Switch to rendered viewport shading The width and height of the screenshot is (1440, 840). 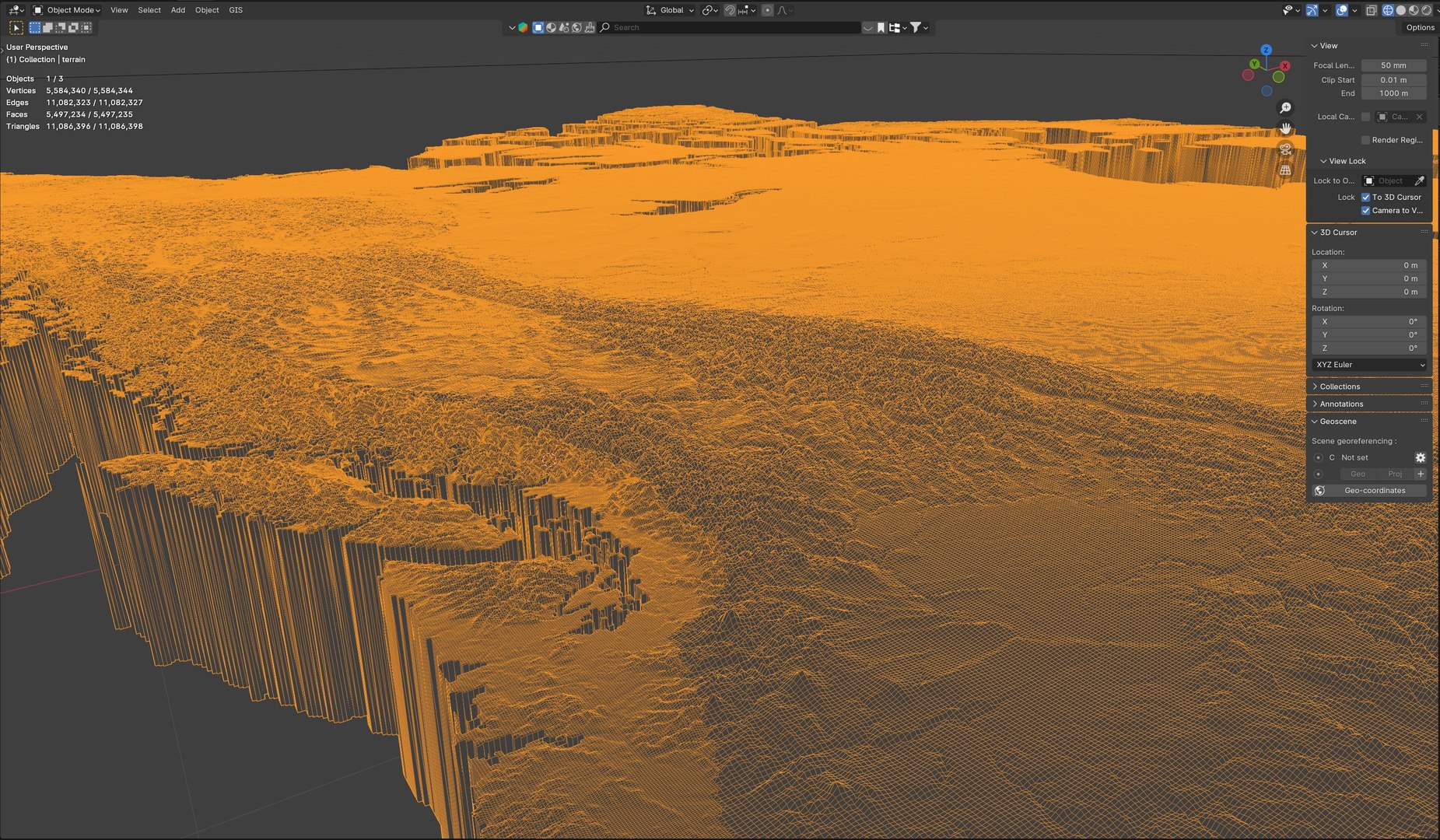tap(1427, 10)
